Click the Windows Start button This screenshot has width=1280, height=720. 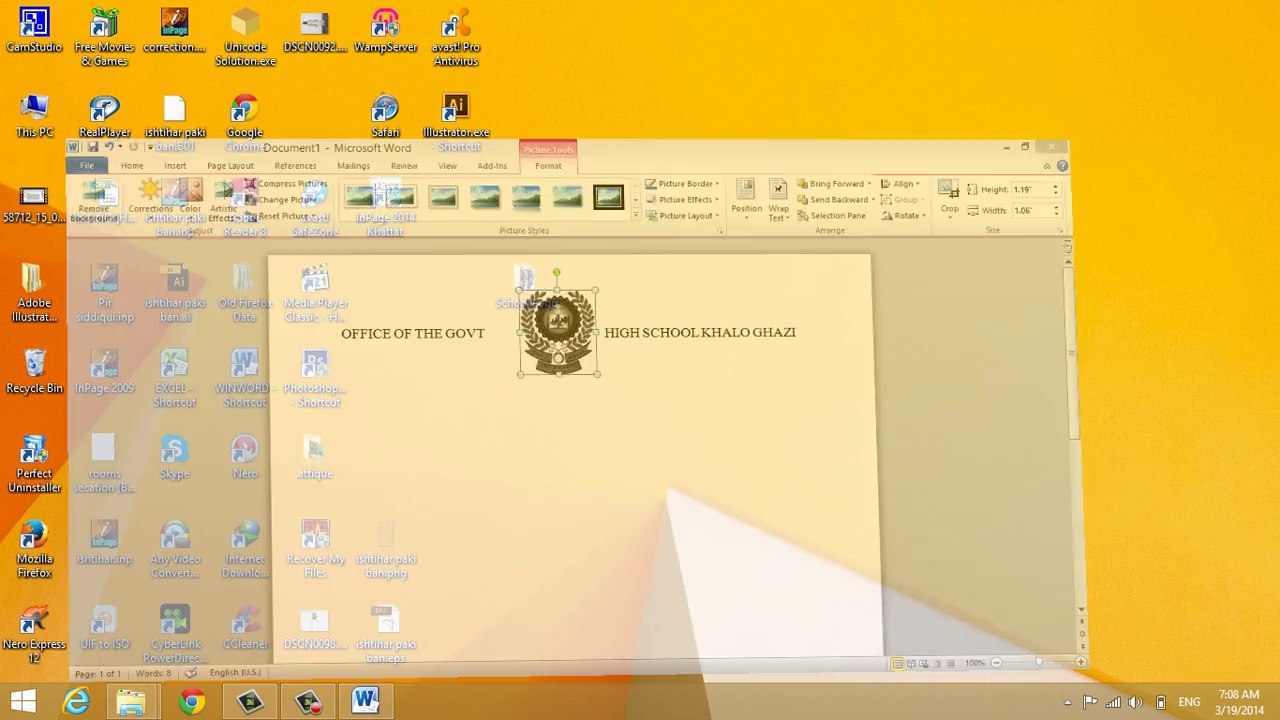click(23, 702)
